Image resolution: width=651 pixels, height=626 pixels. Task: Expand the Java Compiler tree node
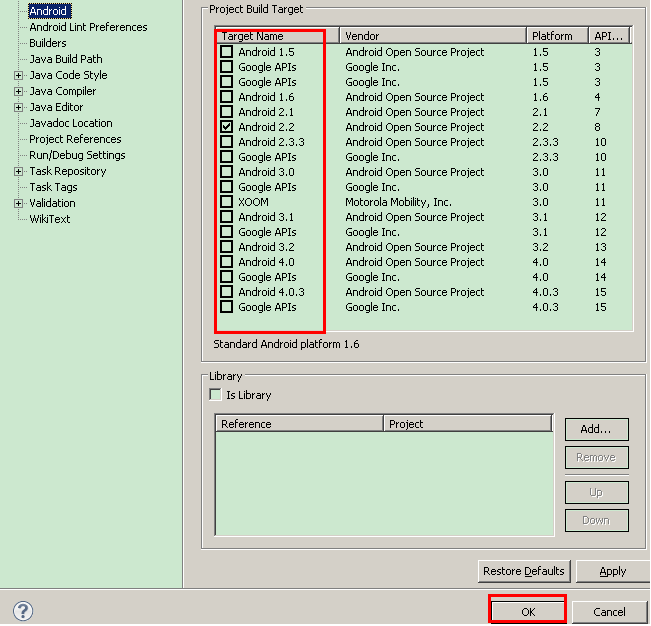coord(18,91)
